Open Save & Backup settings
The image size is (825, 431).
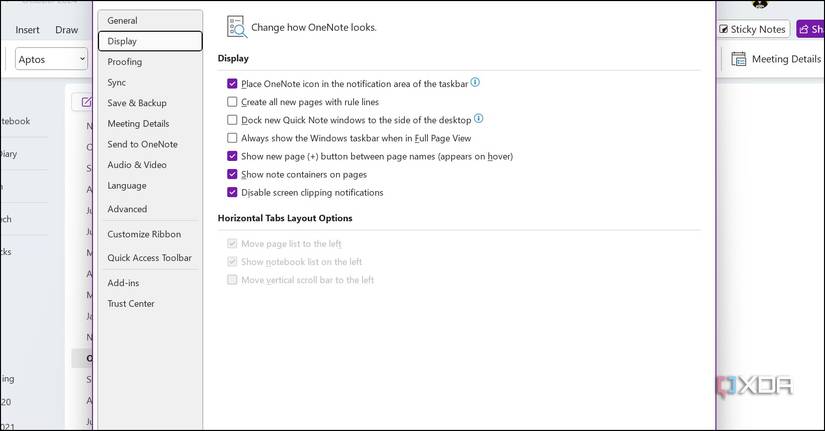pyautogui.click(x=150, y=103)
